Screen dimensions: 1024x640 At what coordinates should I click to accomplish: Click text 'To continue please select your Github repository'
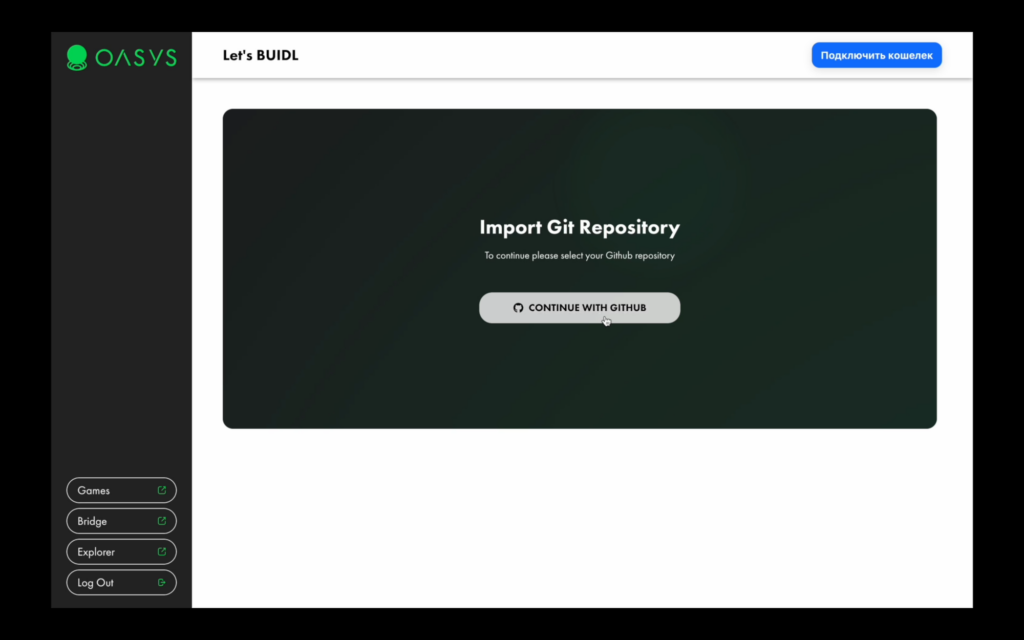click(579, 255)
